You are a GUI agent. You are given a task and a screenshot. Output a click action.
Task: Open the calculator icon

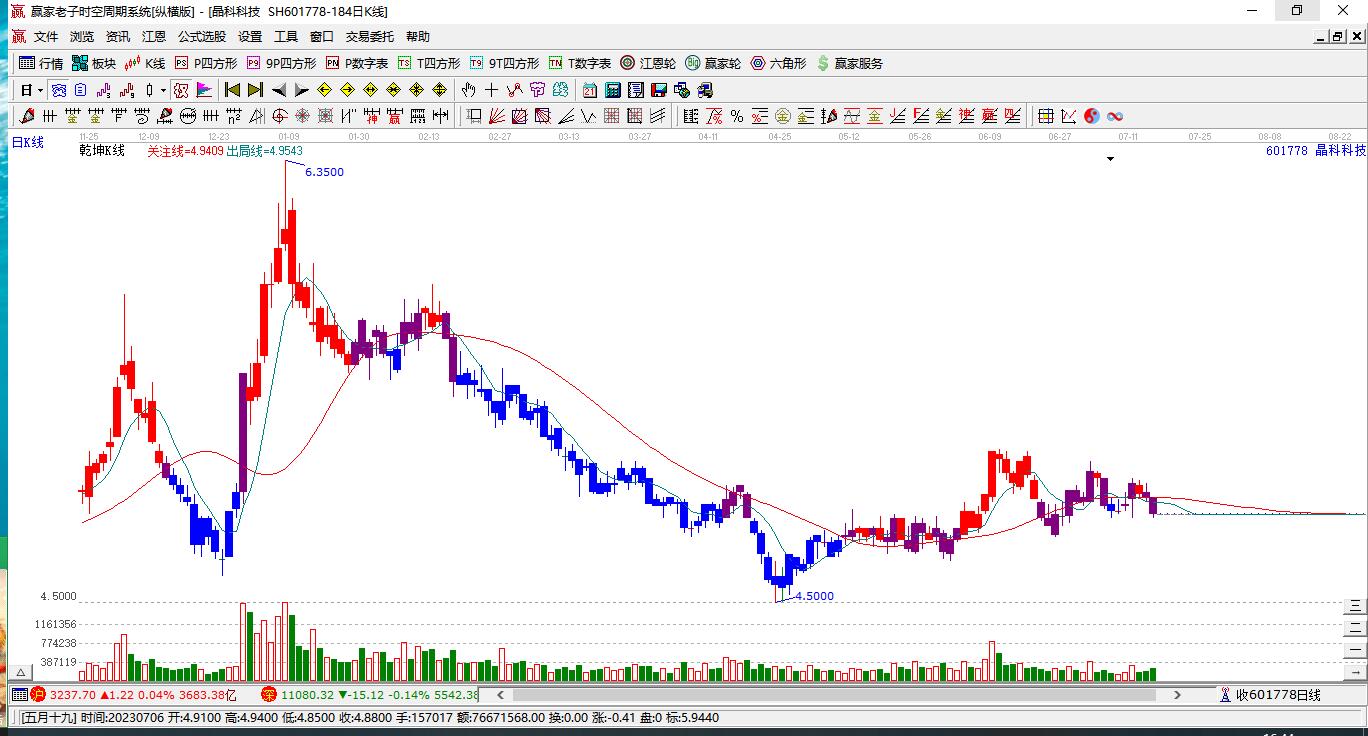[613, 90]
